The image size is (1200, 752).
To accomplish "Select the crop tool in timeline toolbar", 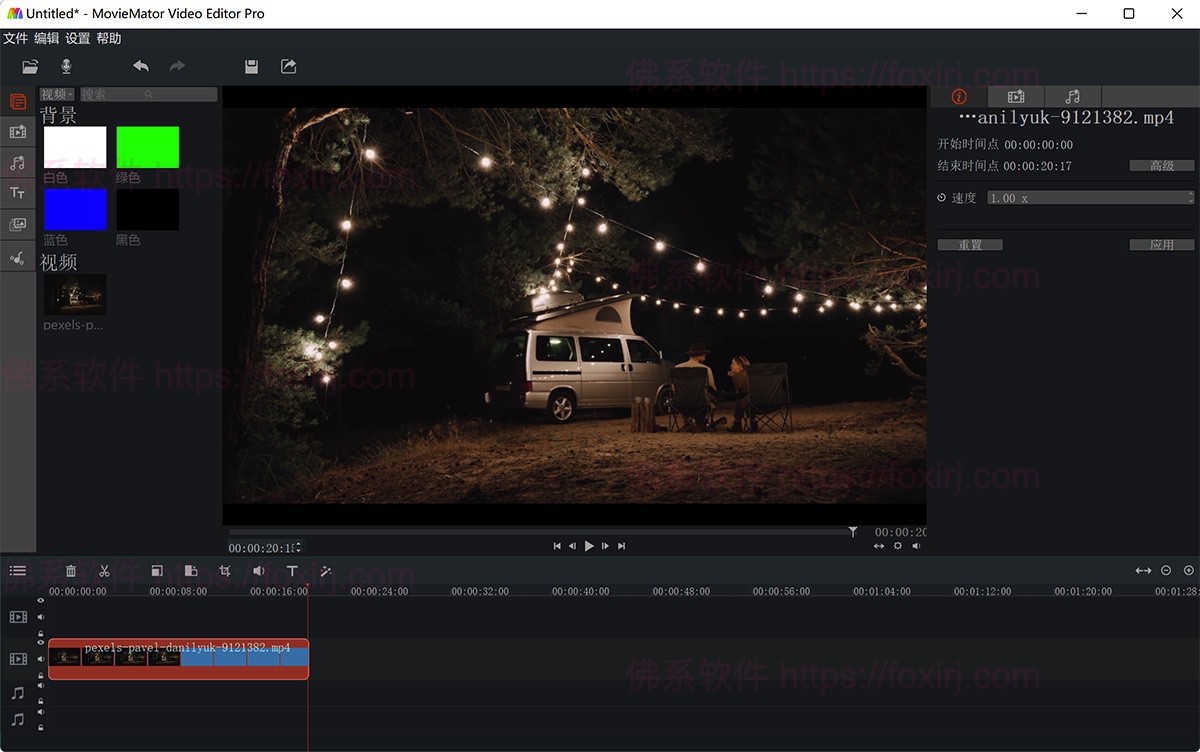I will [225, 571].
